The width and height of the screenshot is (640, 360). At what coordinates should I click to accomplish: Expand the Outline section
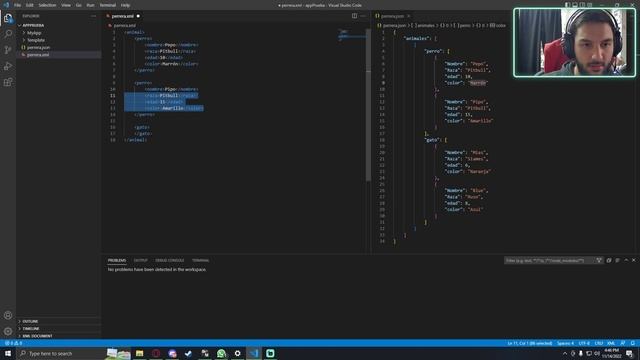pyautogui.click(x=58, y=321)
